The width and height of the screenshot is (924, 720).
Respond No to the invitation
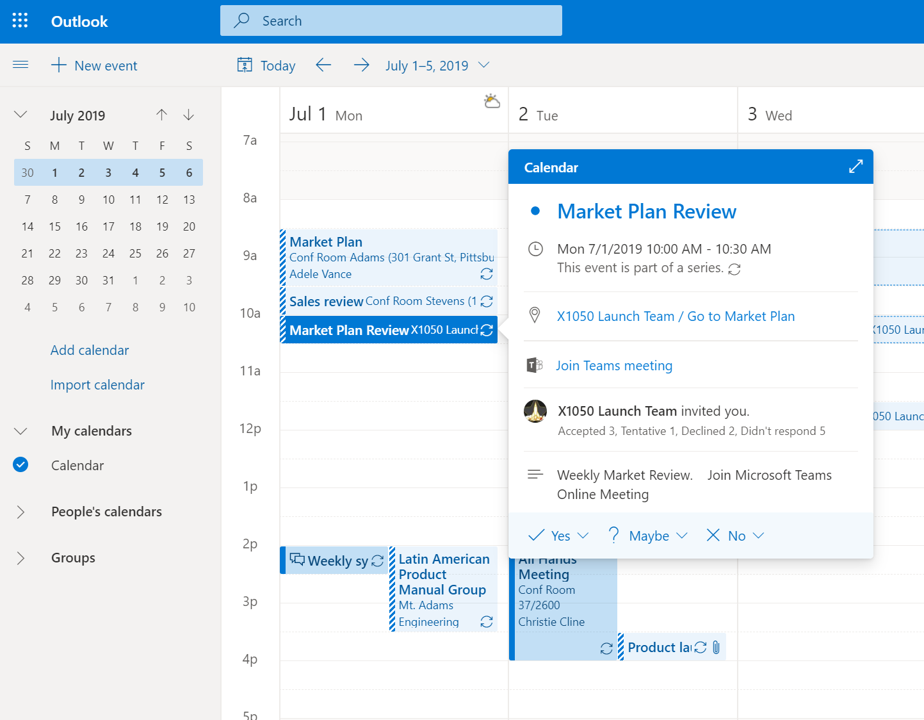726,536
